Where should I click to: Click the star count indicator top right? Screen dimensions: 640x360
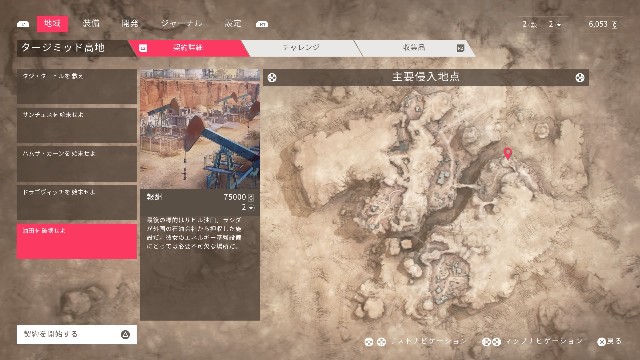[x=555, y=24]
